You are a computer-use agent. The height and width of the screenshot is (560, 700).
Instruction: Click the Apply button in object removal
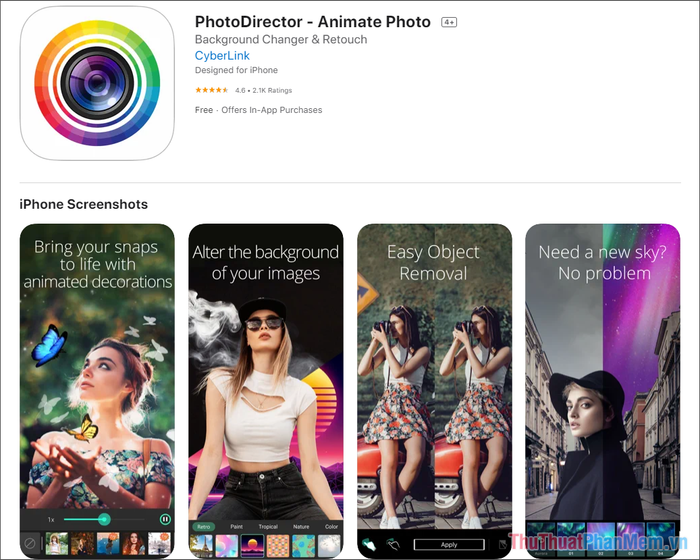(449, 544)
